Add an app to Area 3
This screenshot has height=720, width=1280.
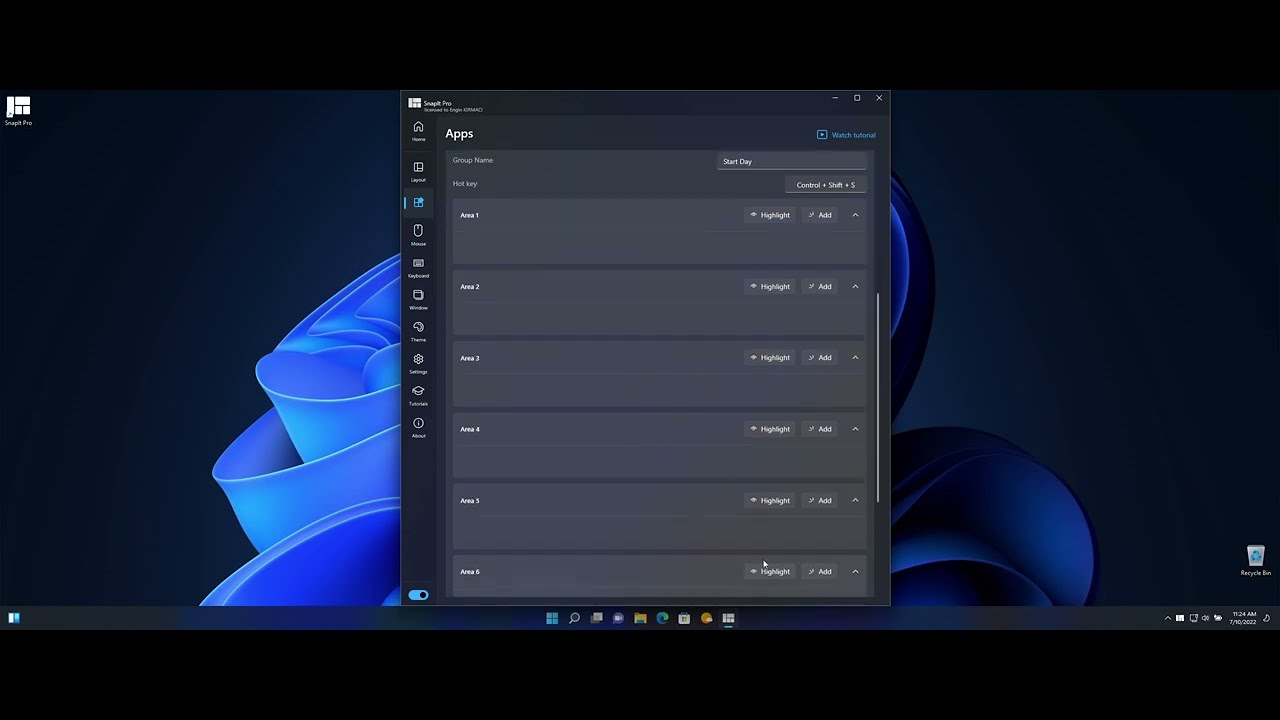pyautogui.click(x=820, y=358)
